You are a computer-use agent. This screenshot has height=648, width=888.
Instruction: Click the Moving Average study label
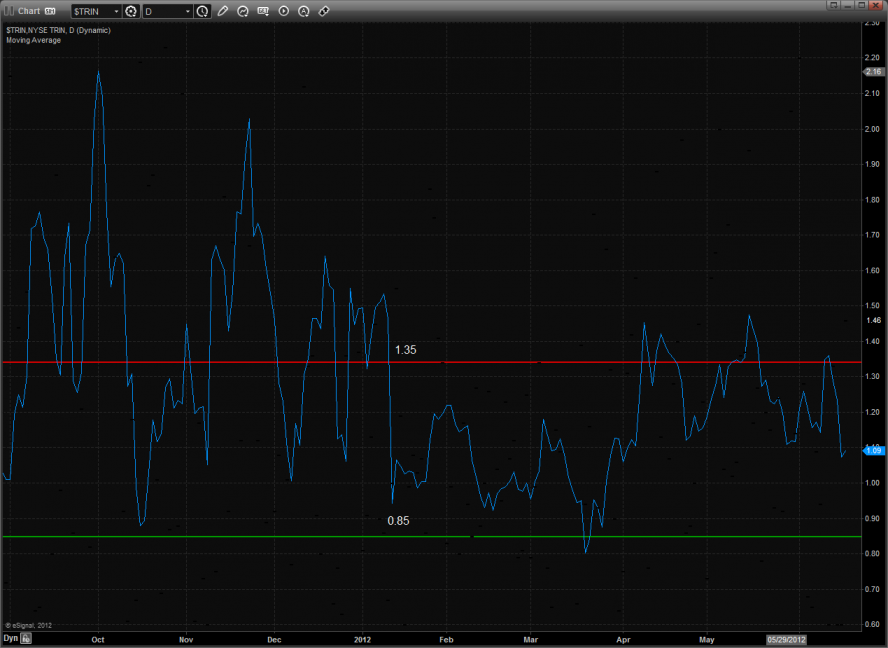(x=33, y=40)
